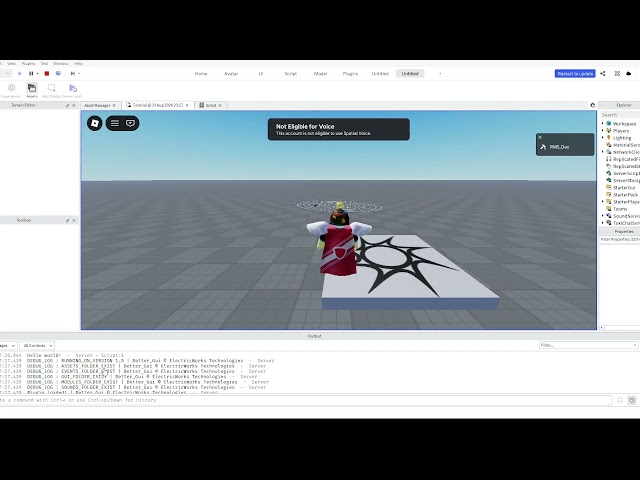
Task: Close the Script document tab
Action: 220,105
